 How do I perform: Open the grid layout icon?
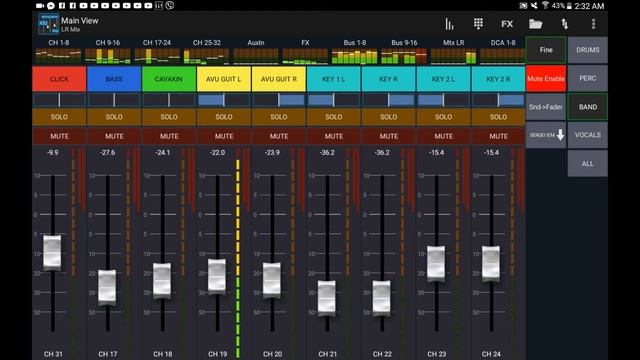[x=478, y=24]
